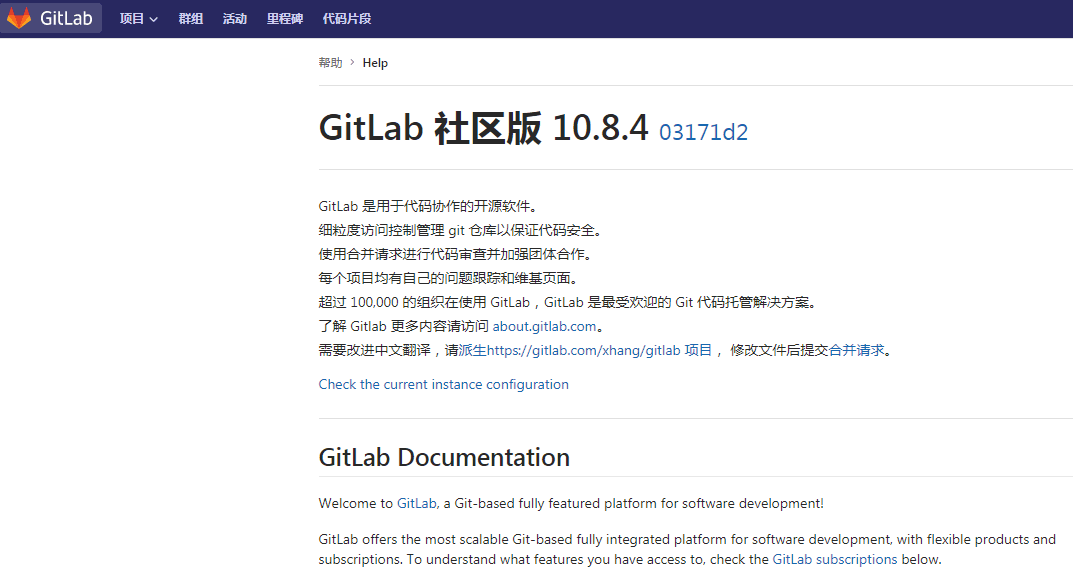Open the 派生 gitlab.com/xhang/gitlab 项目 link
This screenshot has height=572, width=1073.
[x=585, y=350]
